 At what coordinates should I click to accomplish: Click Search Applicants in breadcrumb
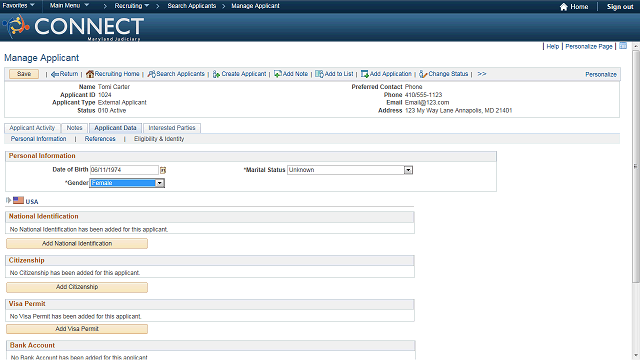tap(191, 6)
